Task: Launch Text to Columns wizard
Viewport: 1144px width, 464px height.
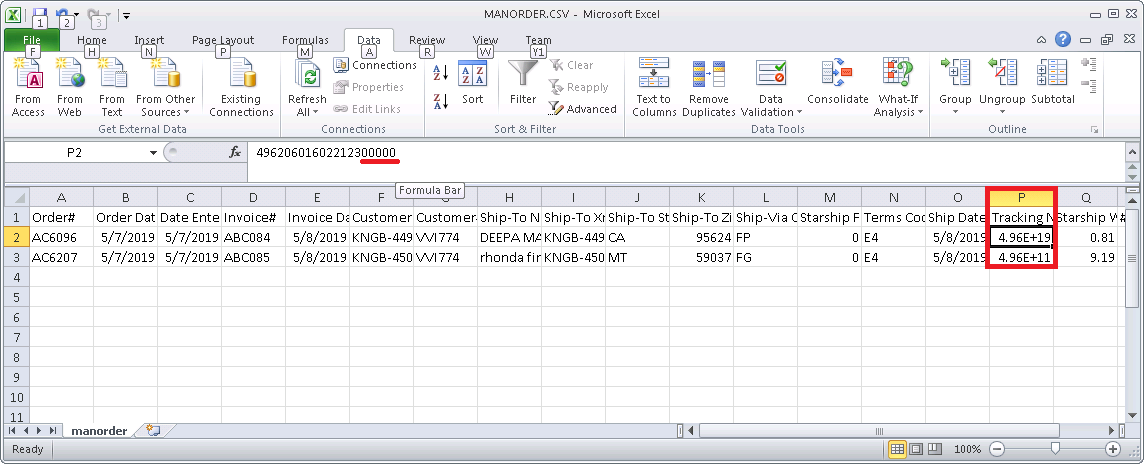Action: pyautogui.click(x=653, y=88)
